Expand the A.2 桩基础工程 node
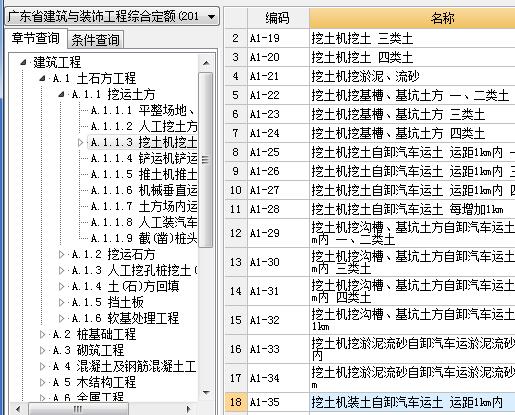 click(42, 334)
